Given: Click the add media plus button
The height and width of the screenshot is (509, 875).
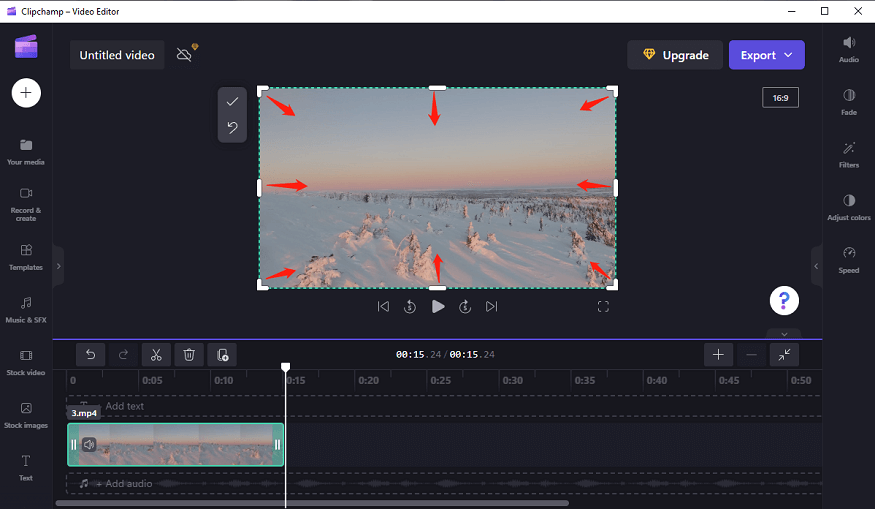Looking at the screenshot, I should (x=26, y=93).
